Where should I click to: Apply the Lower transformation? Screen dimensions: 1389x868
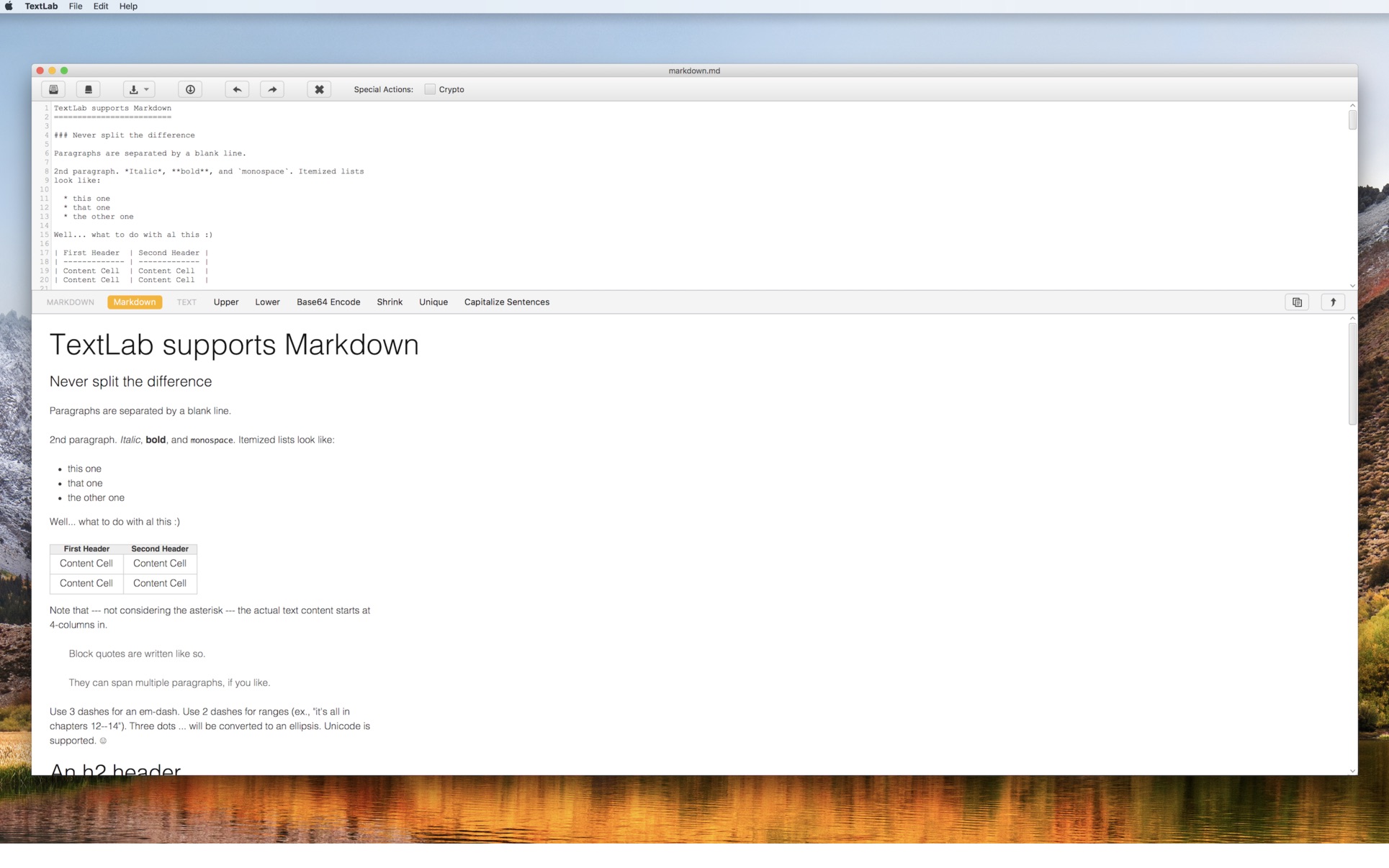pyautogui.click(x=267, y=302)
